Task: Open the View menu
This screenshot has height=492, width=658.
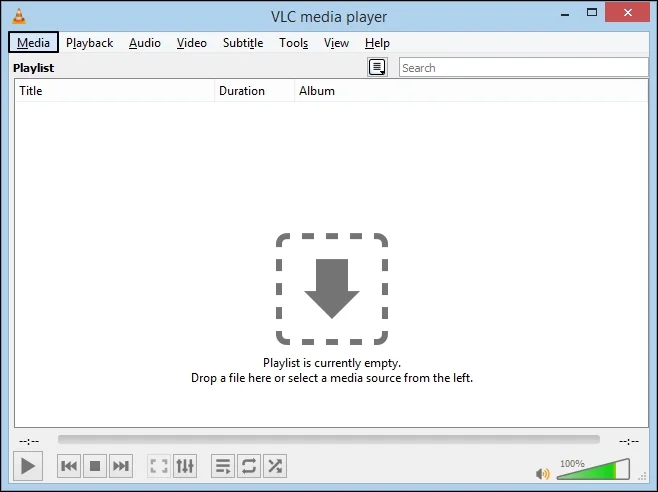Action: coord(336,43)
